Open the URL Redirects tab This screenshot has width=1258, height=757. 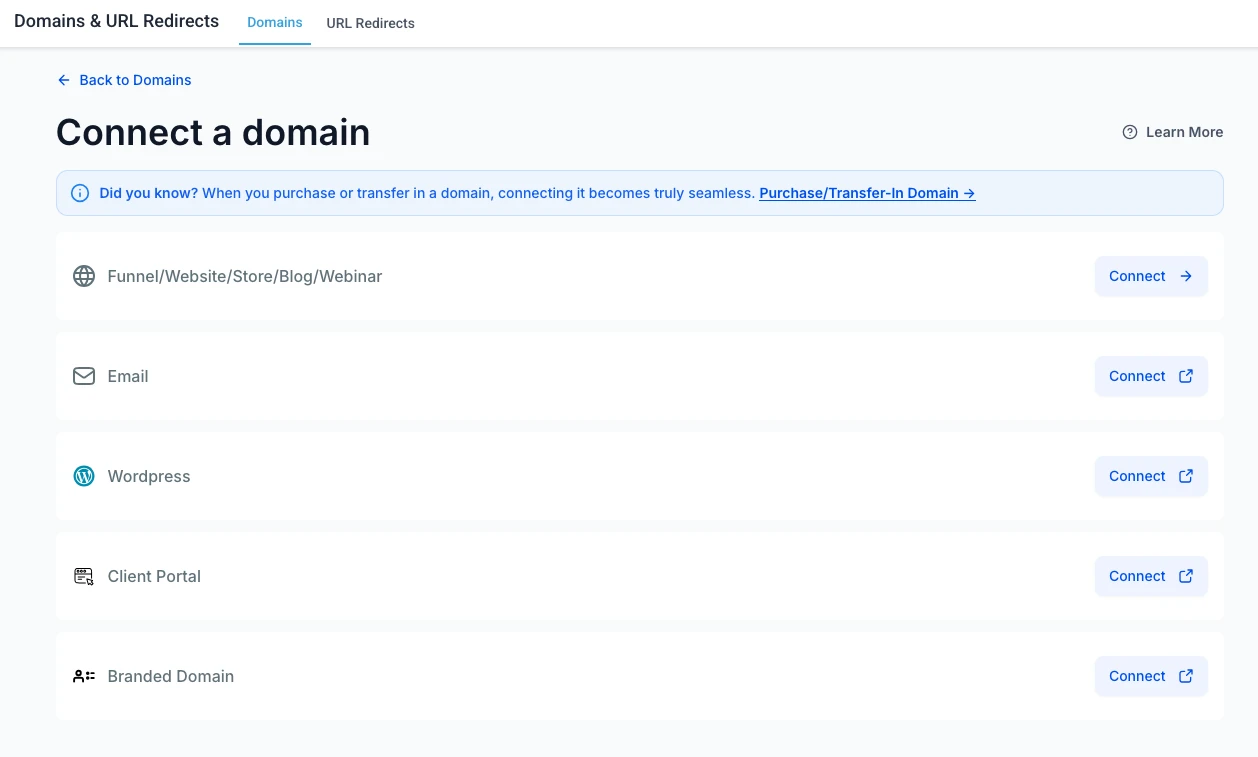point(370,23)
